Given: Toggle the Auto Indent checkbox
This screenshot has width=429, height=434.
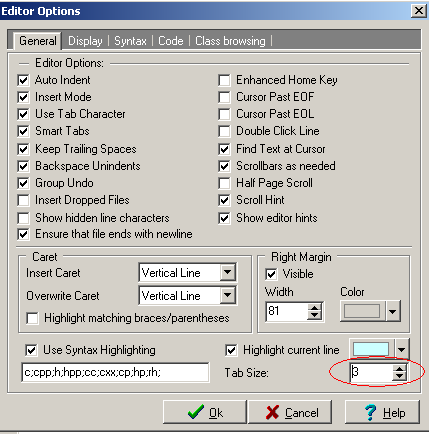Looking at the screenshot, I should 23,80.
